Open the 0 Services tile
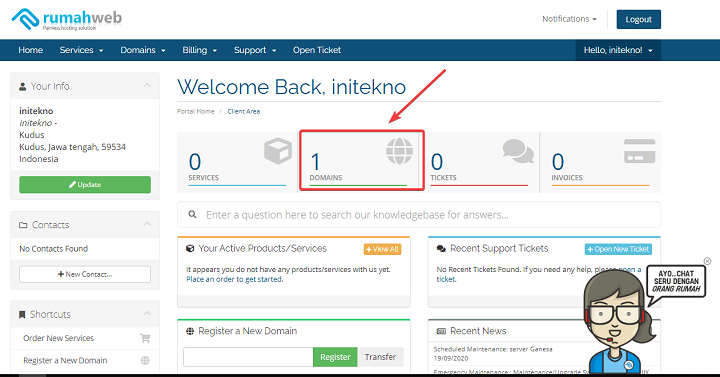 pyautogui.click(x=237, y=162)
